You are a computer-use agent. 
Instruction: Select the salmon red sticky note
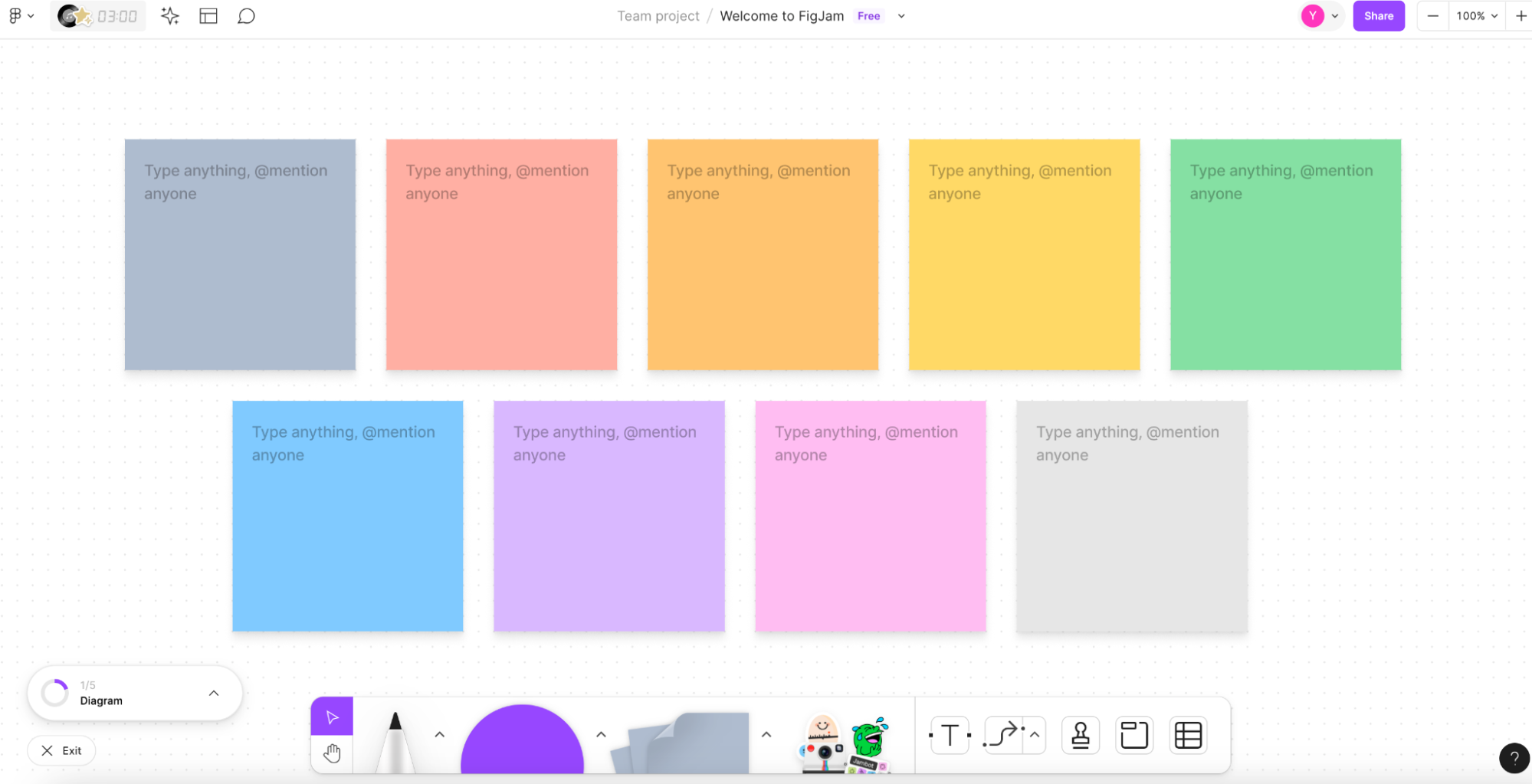[501, 254]
